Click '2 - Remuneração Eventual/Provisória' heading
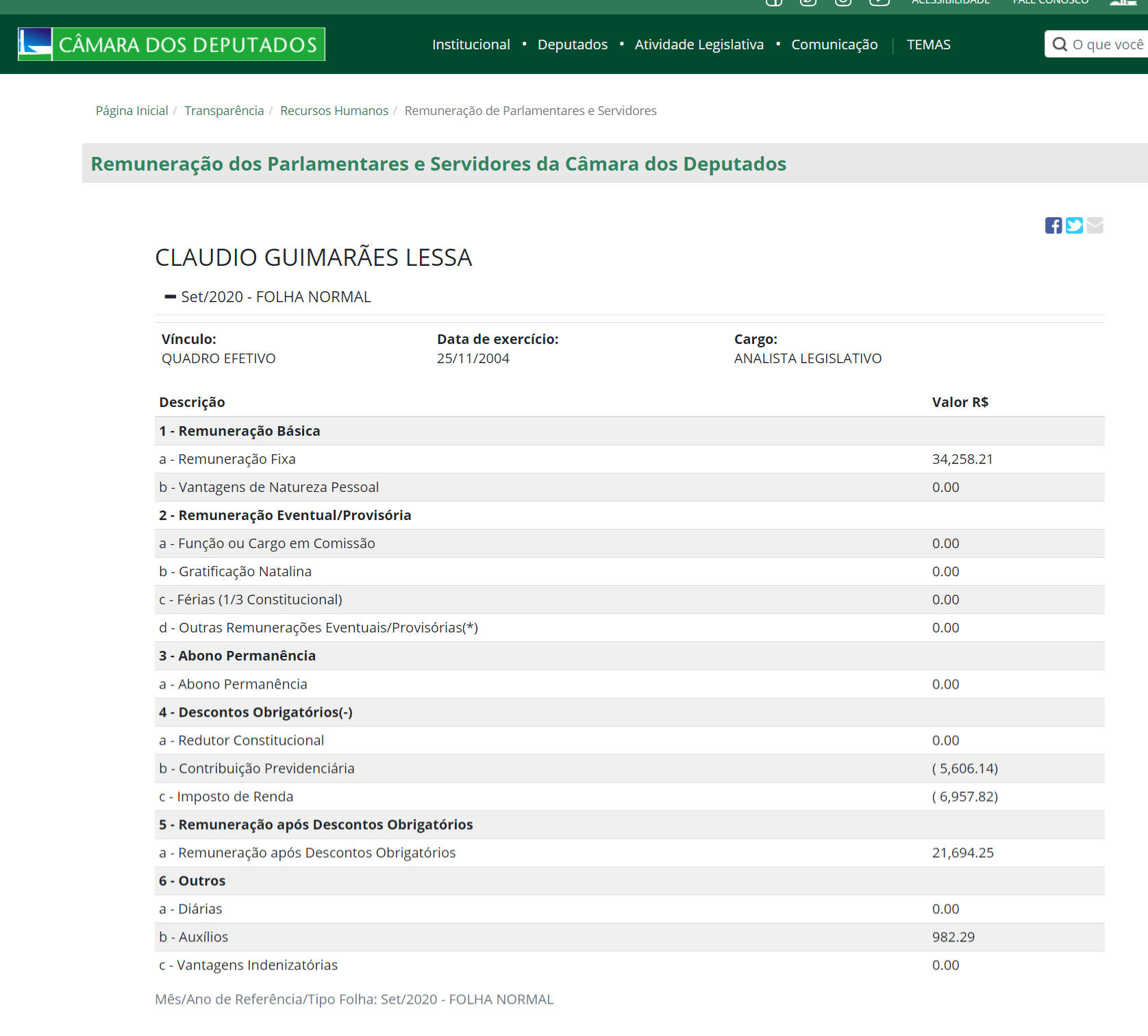The width and height of the screenshot is (1148, 1036). (285, 515)
